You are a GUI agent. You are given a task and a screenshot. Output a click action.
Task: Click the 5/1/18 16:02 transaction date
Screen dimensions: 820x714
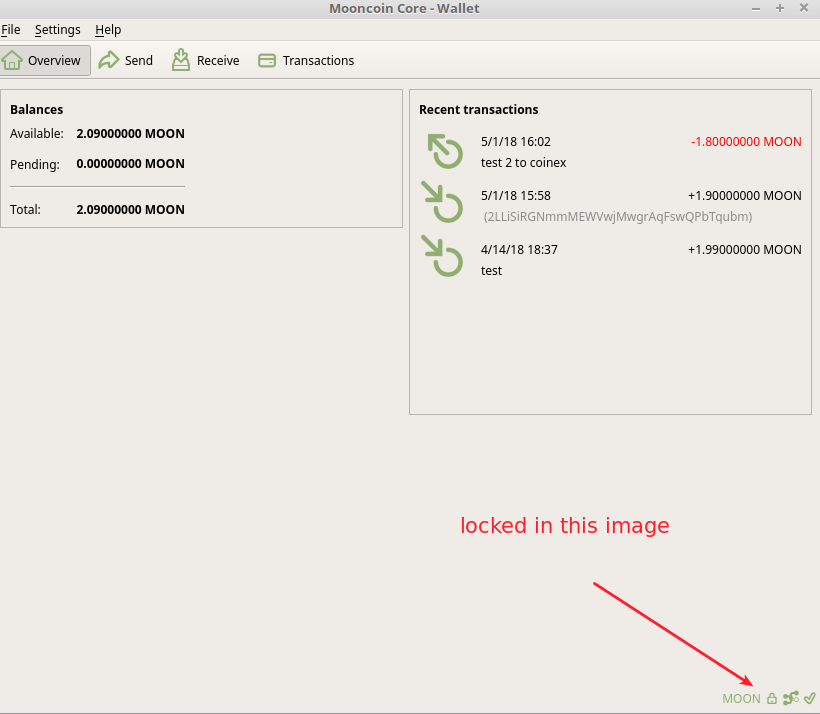[x=516, y=142]
